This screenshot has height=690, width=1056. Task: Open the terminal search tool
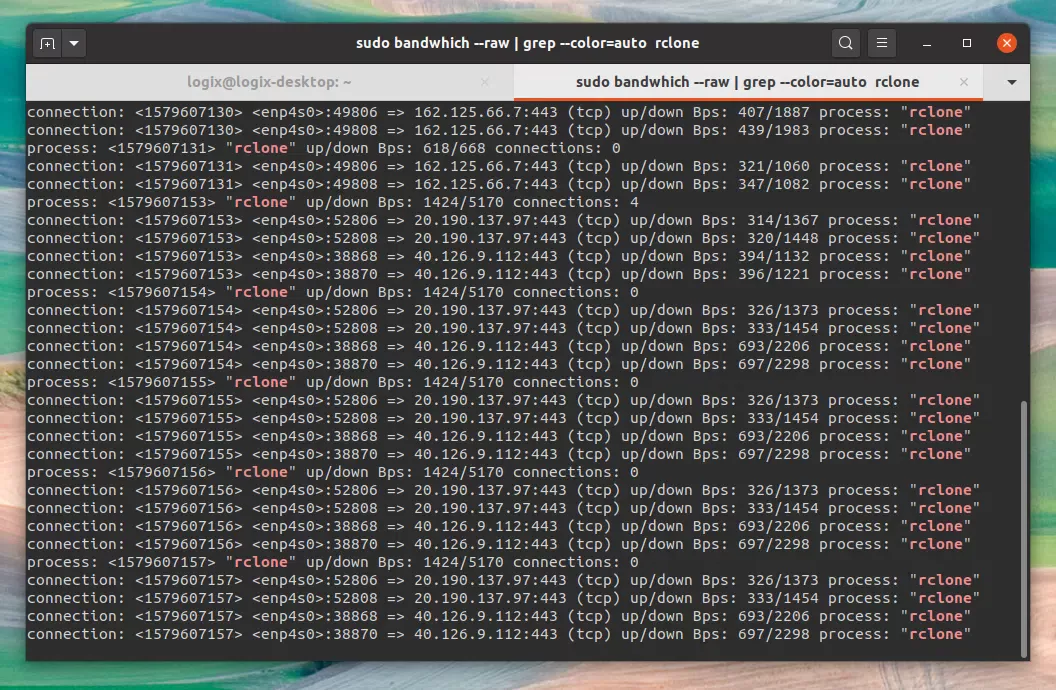[x=846, y=44]
